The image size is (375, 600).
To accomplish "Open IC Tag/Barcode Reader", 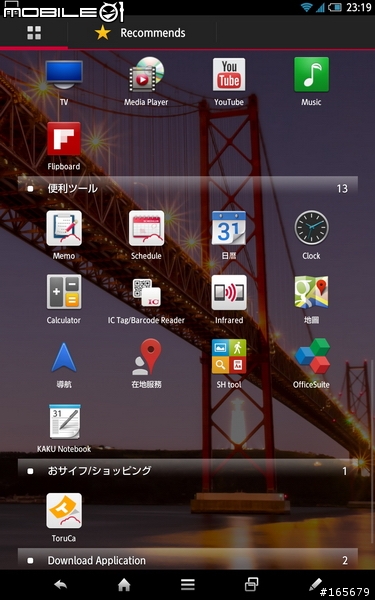I will tap(146, 292).
